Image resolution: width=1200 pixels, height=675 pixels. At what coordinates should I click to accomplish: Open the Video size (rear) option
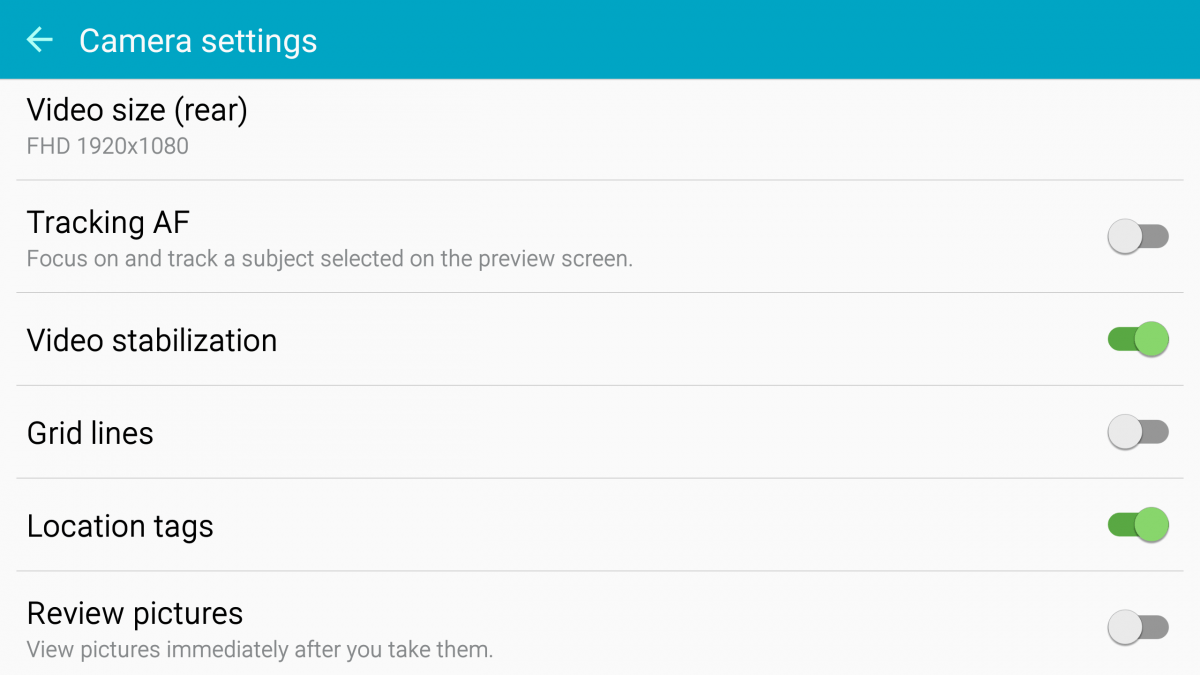point(137,110)
